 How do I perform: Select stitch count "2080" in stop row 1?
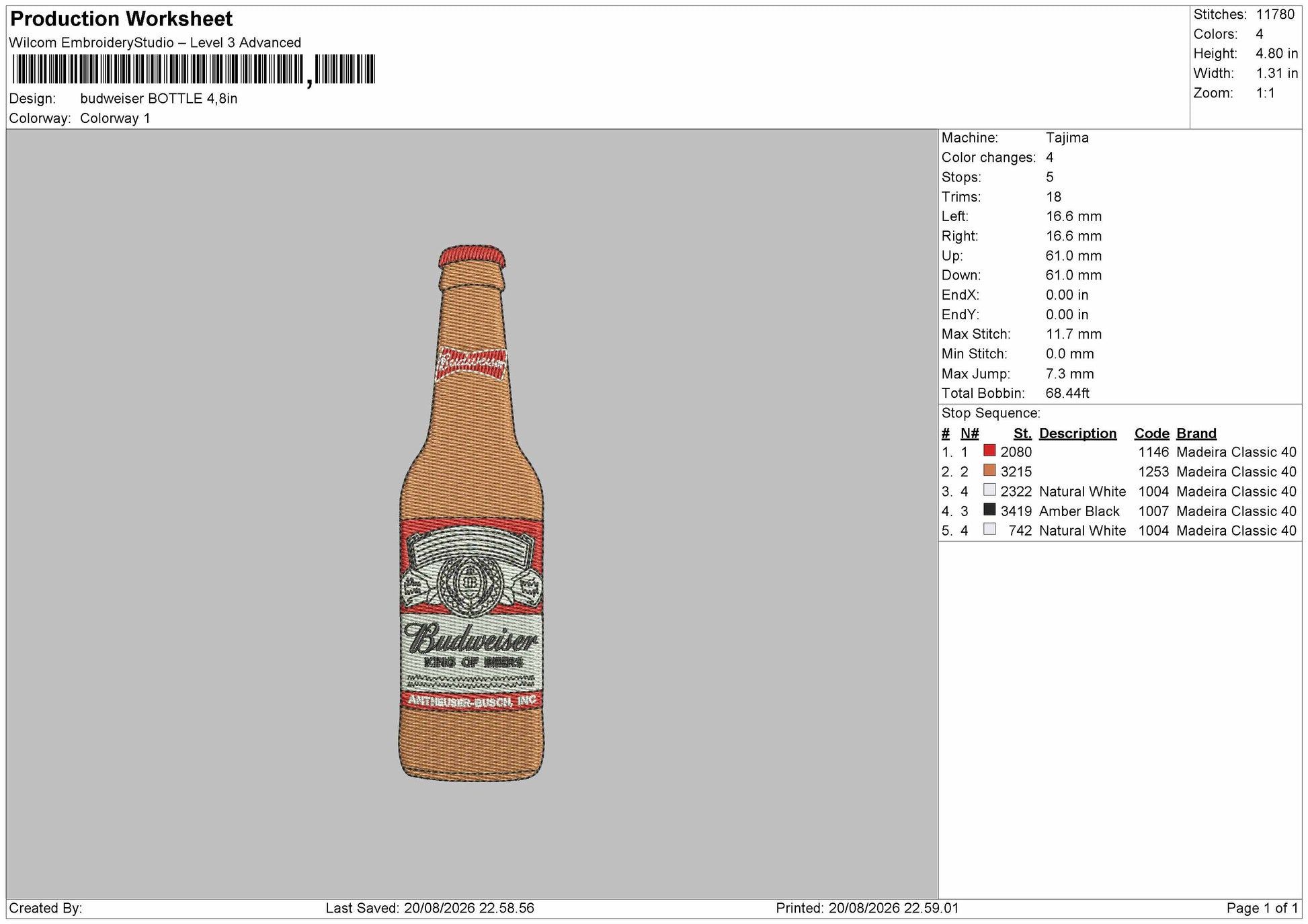(x=1016, y=452)
